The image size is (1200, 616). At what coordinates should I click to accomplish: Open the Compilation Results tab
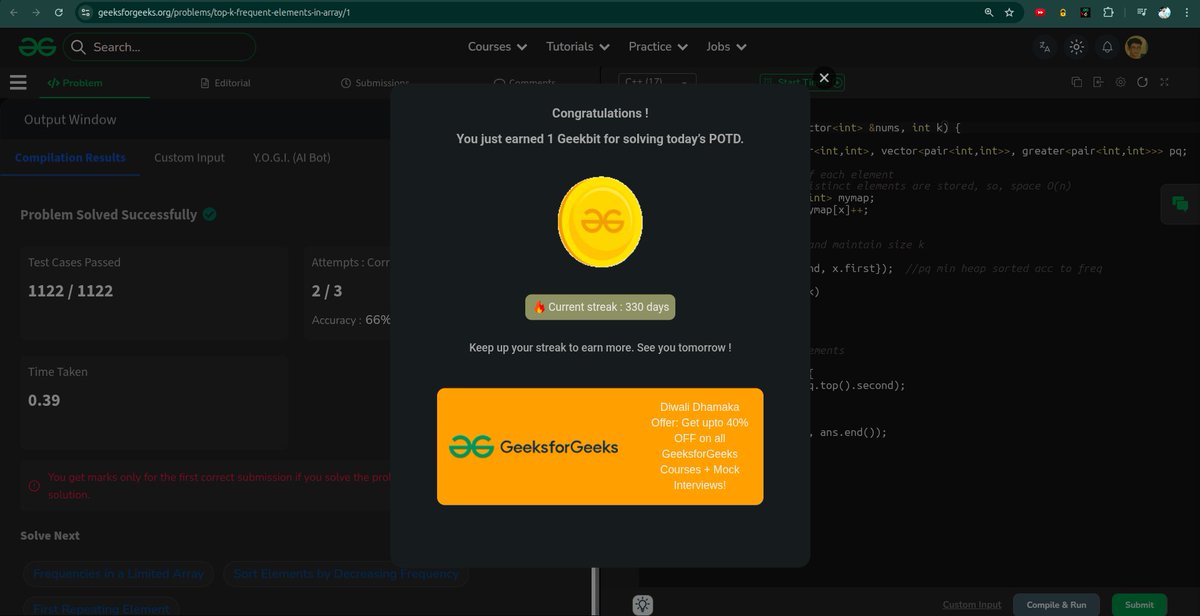pyautogui.click(x=70, y=158)
